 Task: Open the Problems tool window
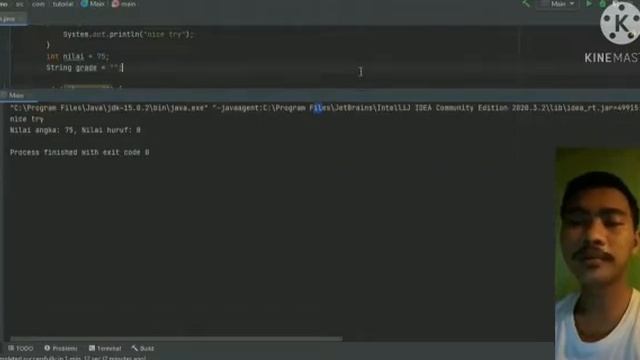click(x=61, y=349)
